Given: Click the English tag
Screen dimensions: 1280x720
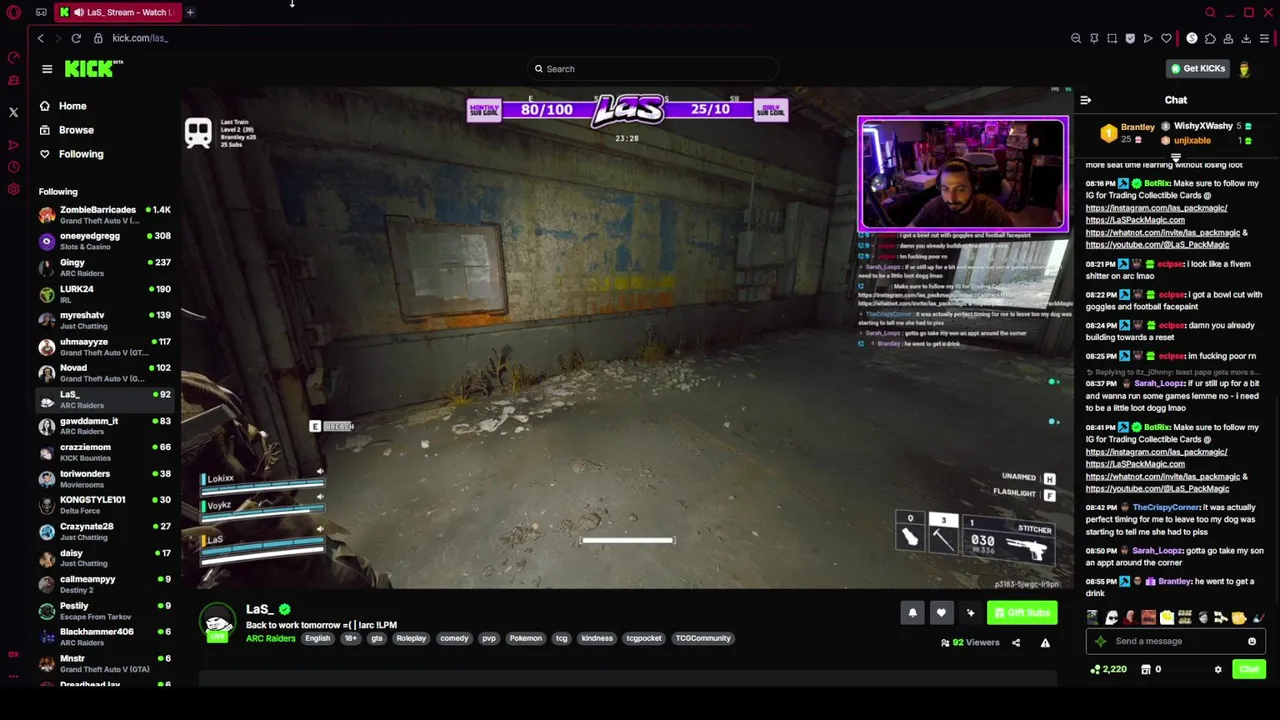Looking at the screenshot, I should click(x=318, y=639).
